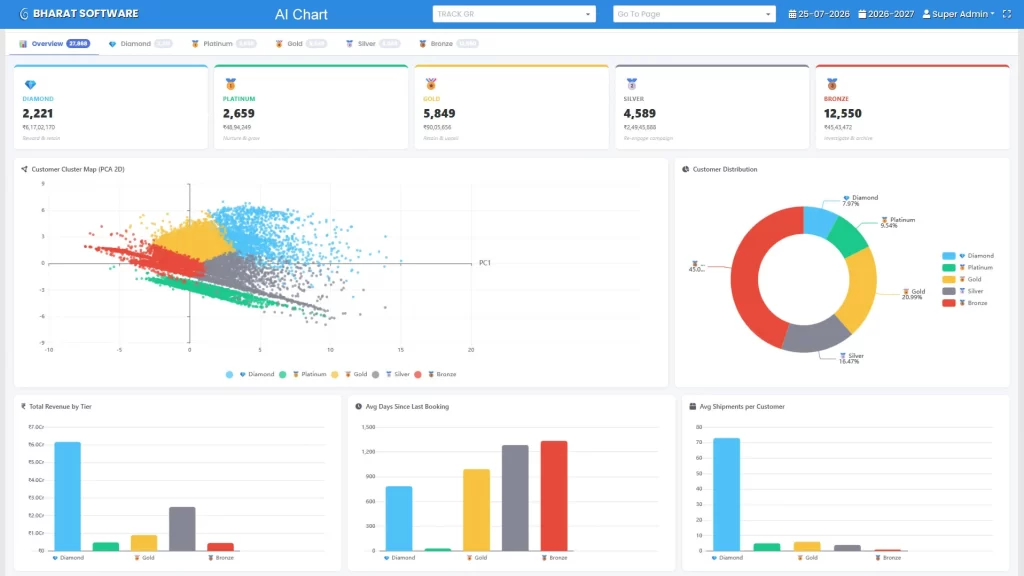The height and width of the screenshot is (576, 1024).
Task: Switch to the Bronze tab
Action: click(x=448, y=44)
